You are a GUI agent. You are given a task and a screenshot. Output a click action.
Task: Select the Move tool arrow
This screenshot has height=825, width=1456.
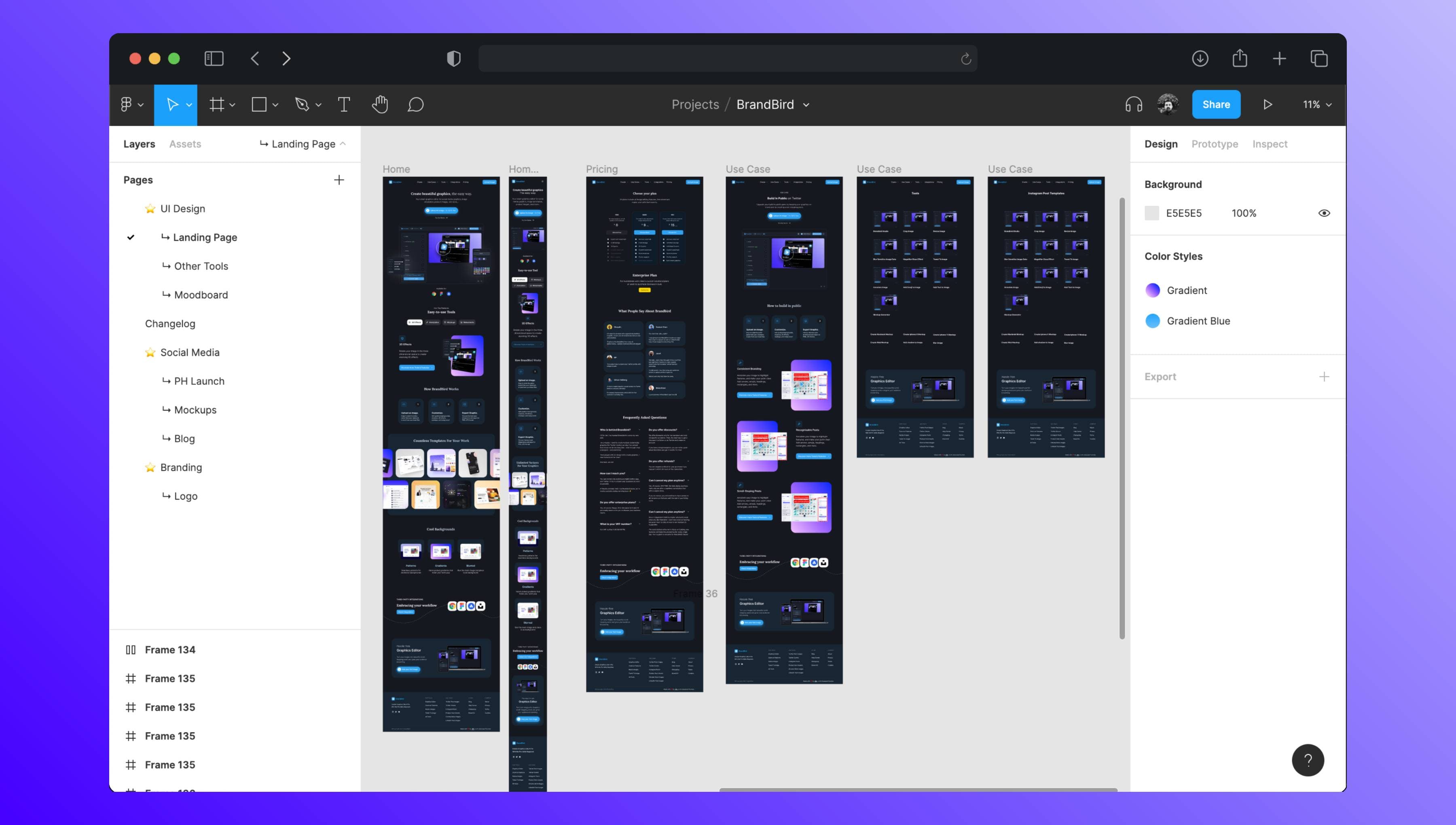pyautogui.click(x=172, y=104)
